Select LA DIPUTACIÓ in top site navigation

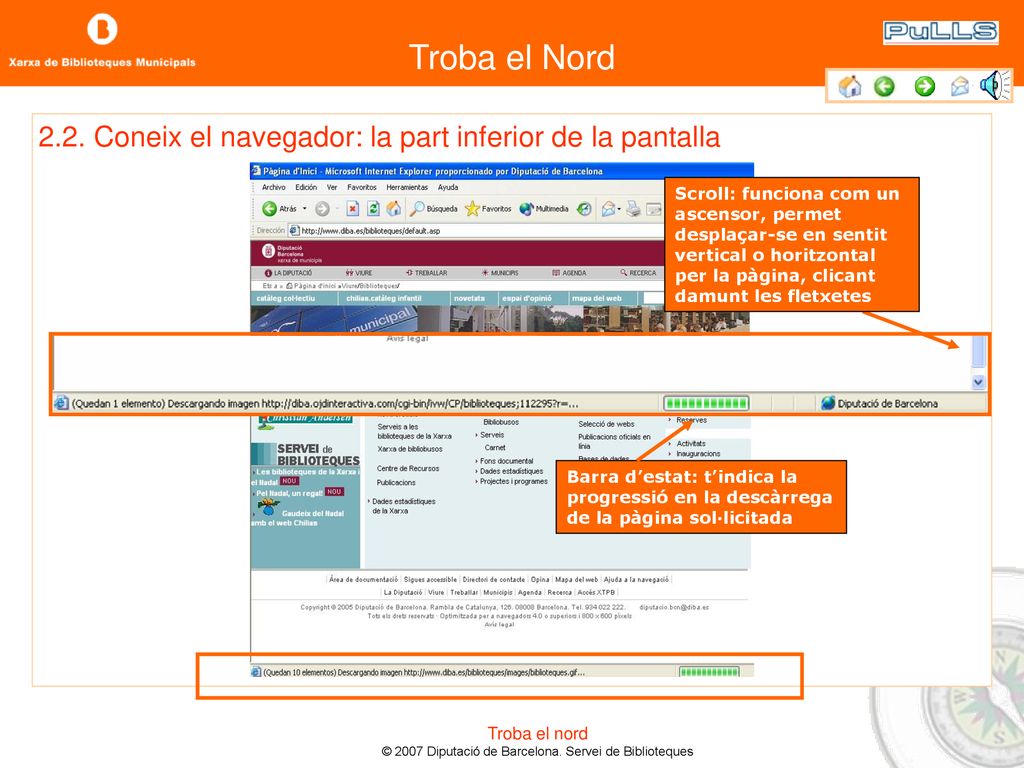(x=288, y=273)
